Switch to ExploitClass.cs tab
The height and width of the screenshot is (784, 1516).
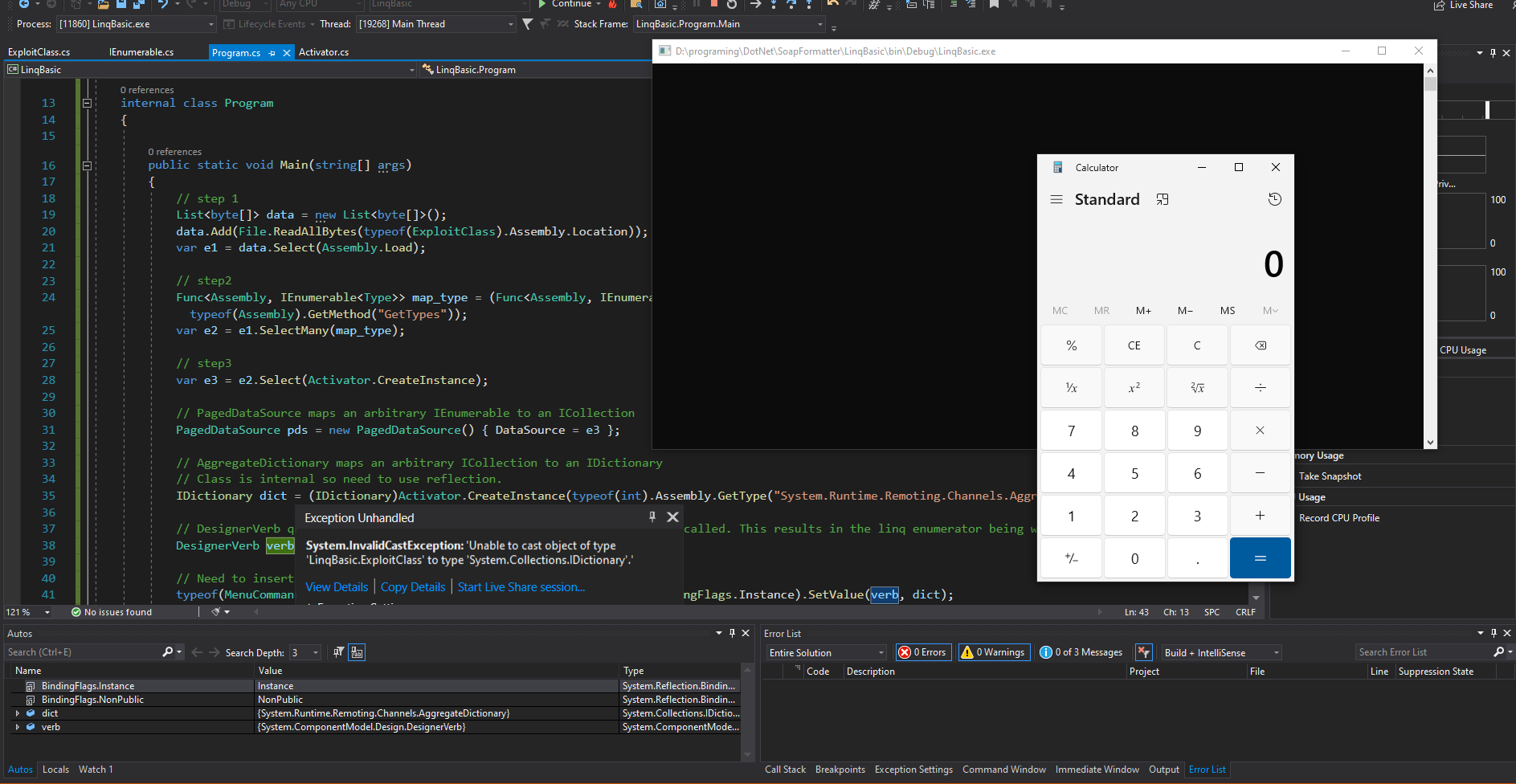tap(39, 52)
